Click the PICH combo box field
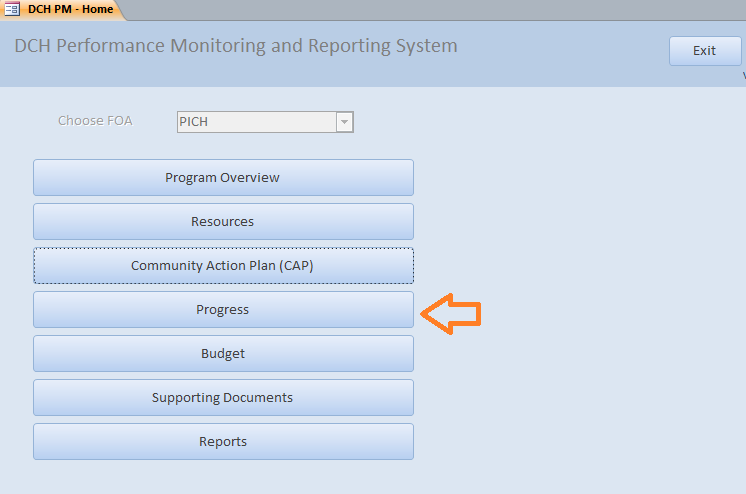This screenshot has width=746, height=494. [x=255, y=122]
